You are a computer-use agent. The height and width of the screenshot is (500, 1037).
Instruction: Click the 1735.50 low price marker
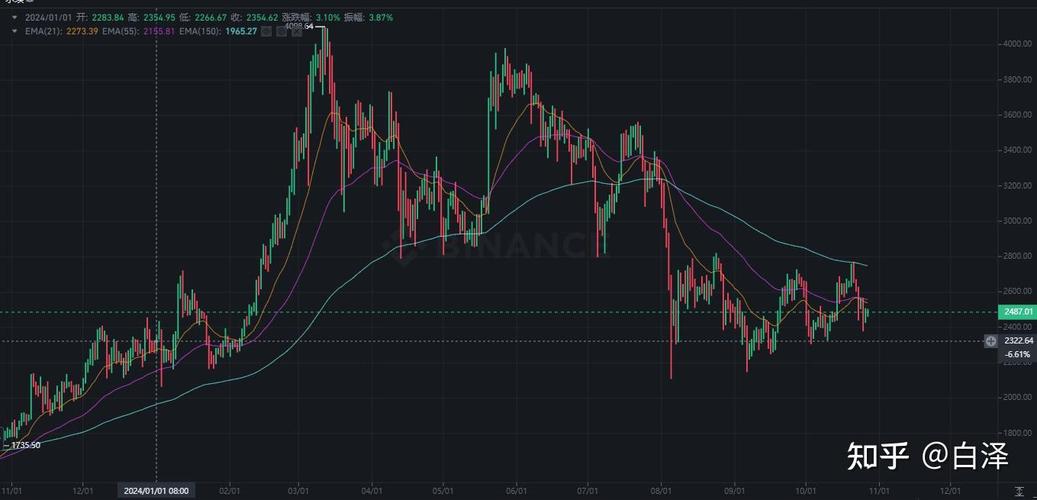(24, 445)
